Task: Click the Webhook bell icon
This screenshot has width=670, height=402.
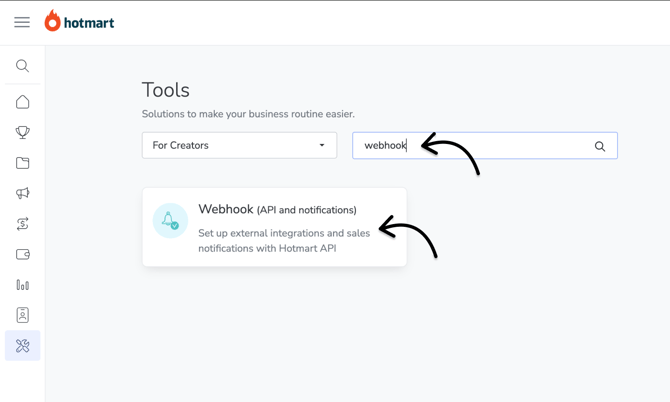Action: pos(170,220)
